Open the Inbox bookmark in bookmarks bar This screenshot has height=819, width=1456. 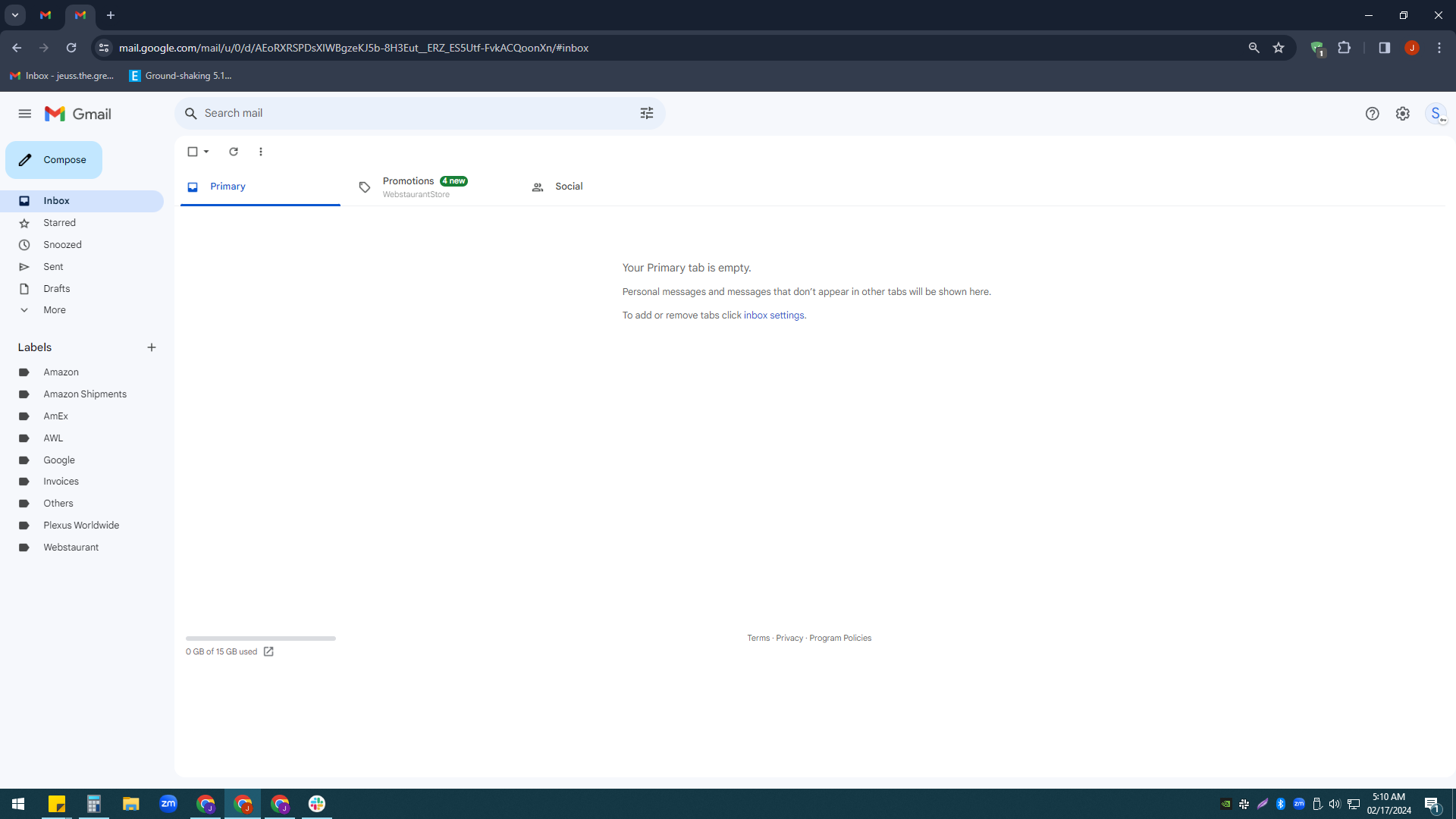pos(62,76)
